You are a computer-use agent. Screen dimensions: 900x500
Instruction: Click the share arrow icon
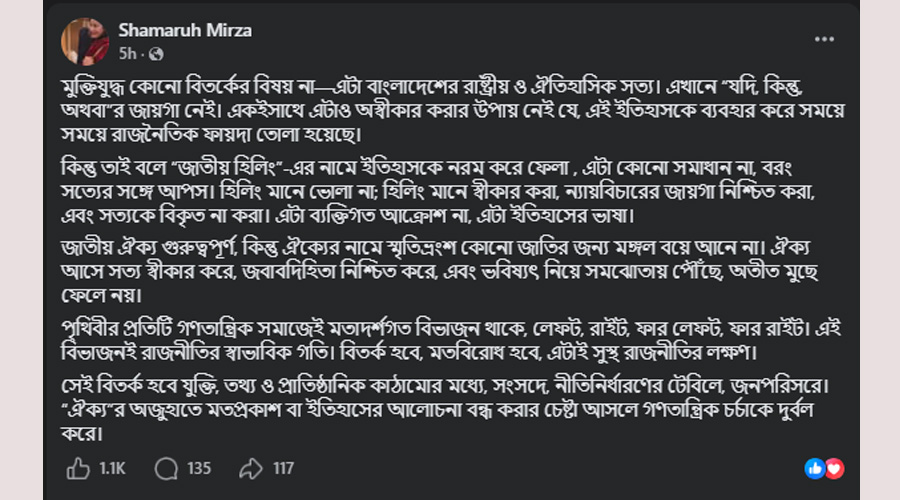(x=251, y=467)
